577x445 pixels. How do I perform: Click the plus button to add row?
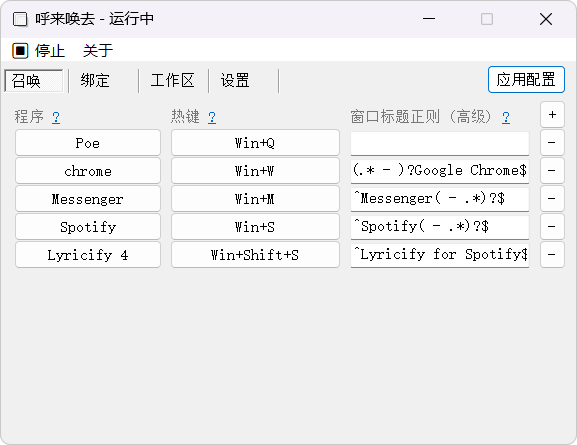pyautogui.click(x=552, y=115)
